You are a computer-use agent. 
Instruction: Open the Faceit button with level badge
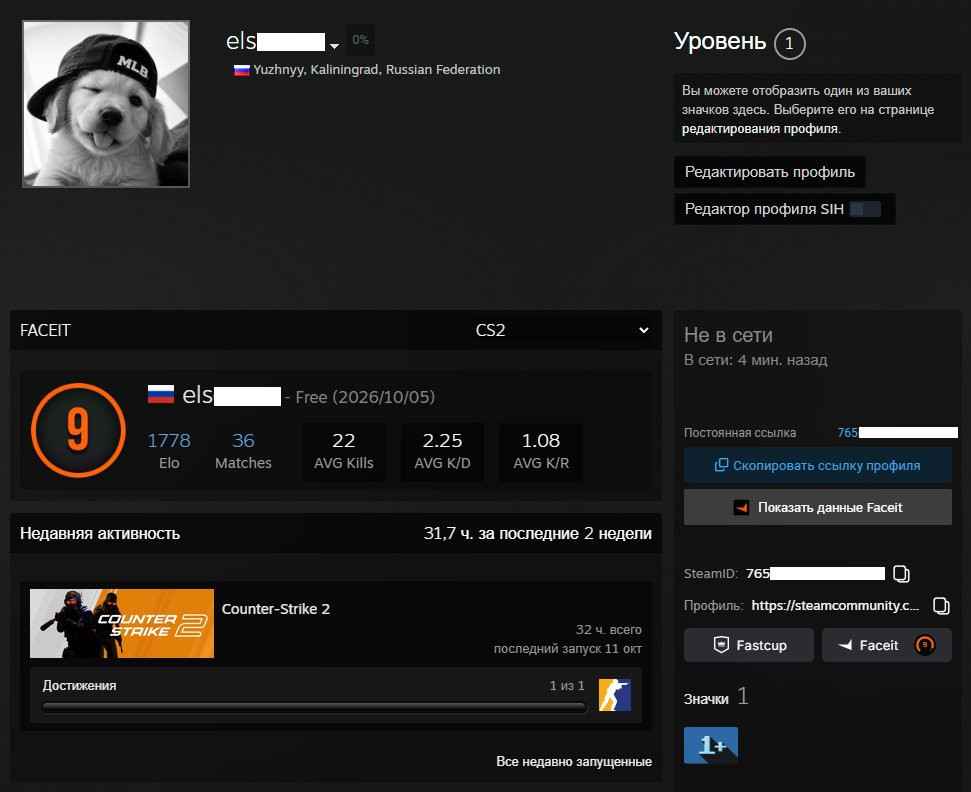click(886, 645)
